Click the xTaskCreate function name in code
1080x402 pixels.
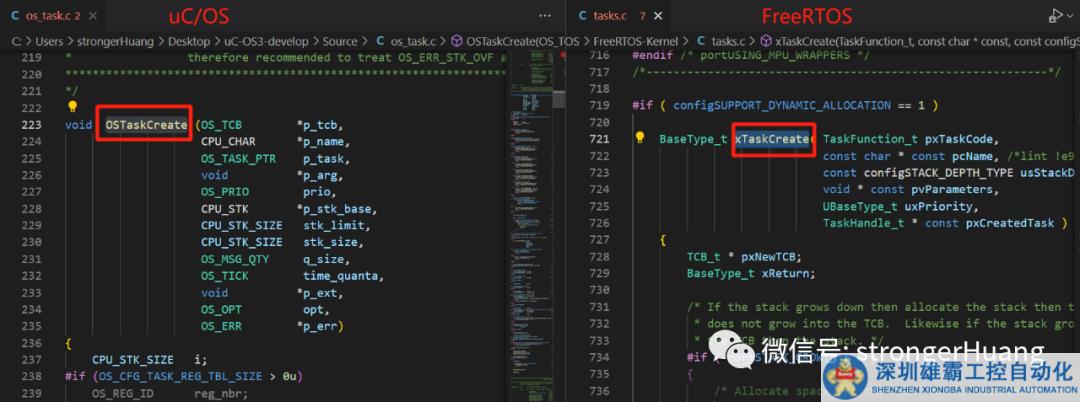pos(774,139)
